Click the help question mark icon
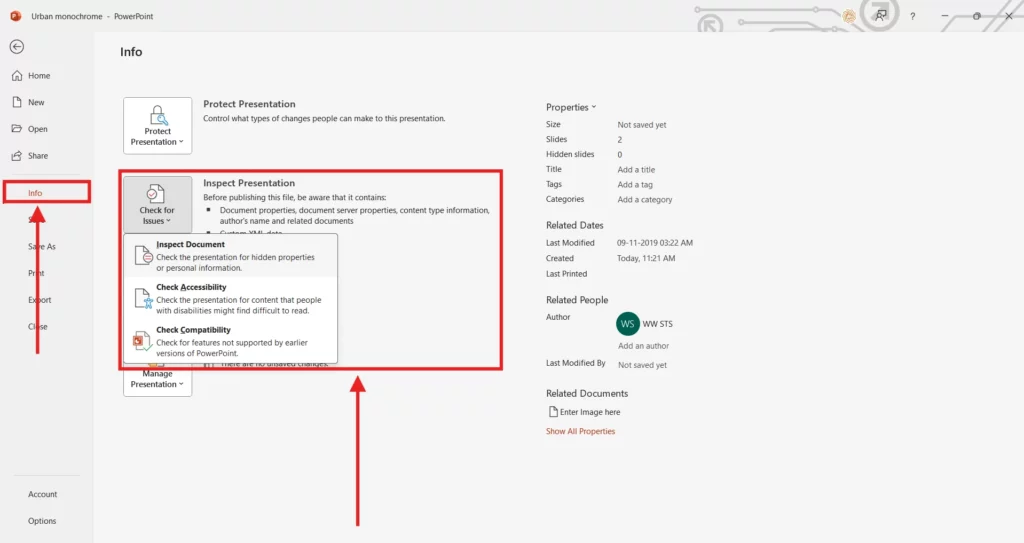1024x543 pixels. tap(912, 17)
